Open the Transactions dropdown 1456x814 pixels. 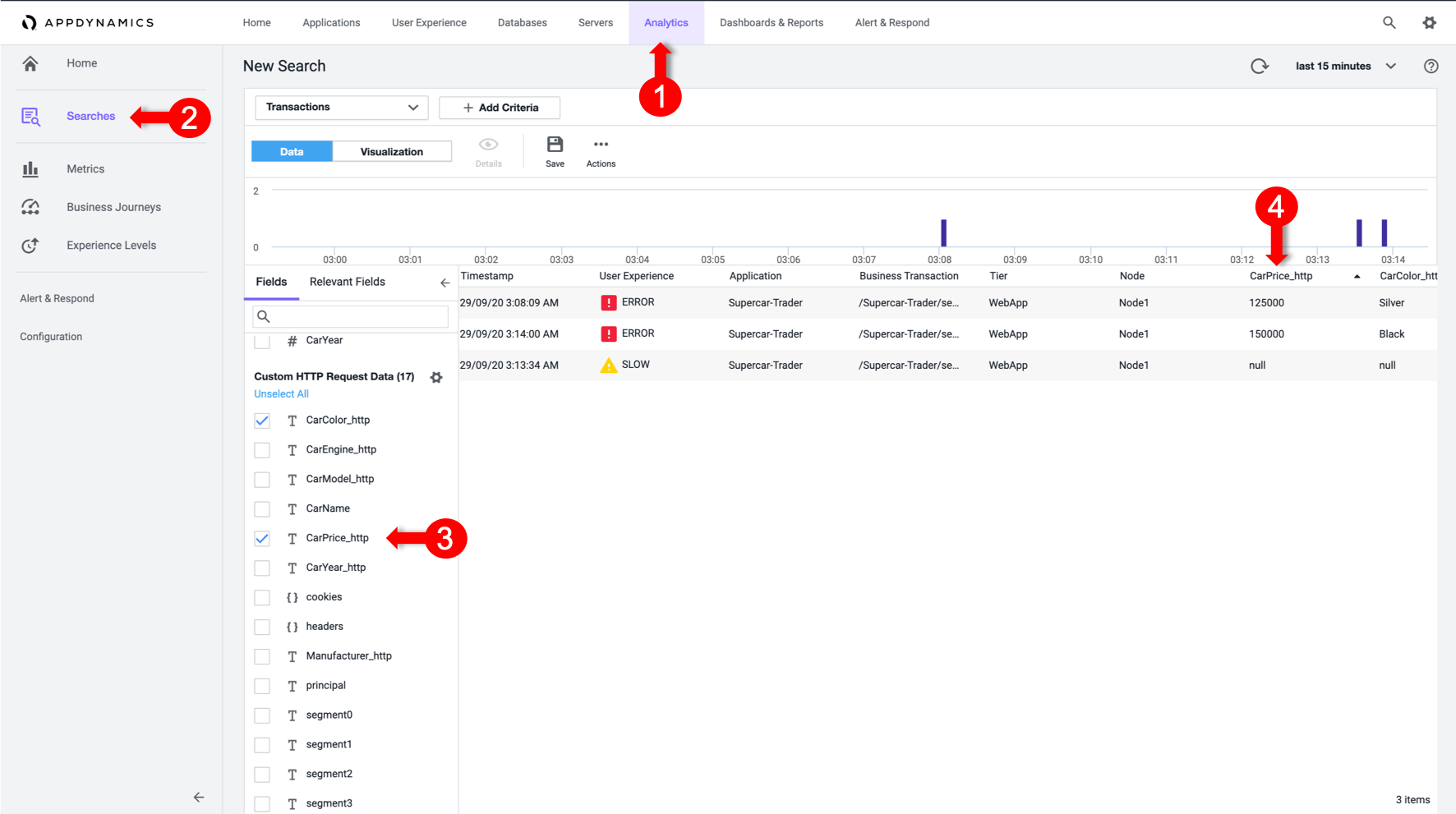pos(341,108)
